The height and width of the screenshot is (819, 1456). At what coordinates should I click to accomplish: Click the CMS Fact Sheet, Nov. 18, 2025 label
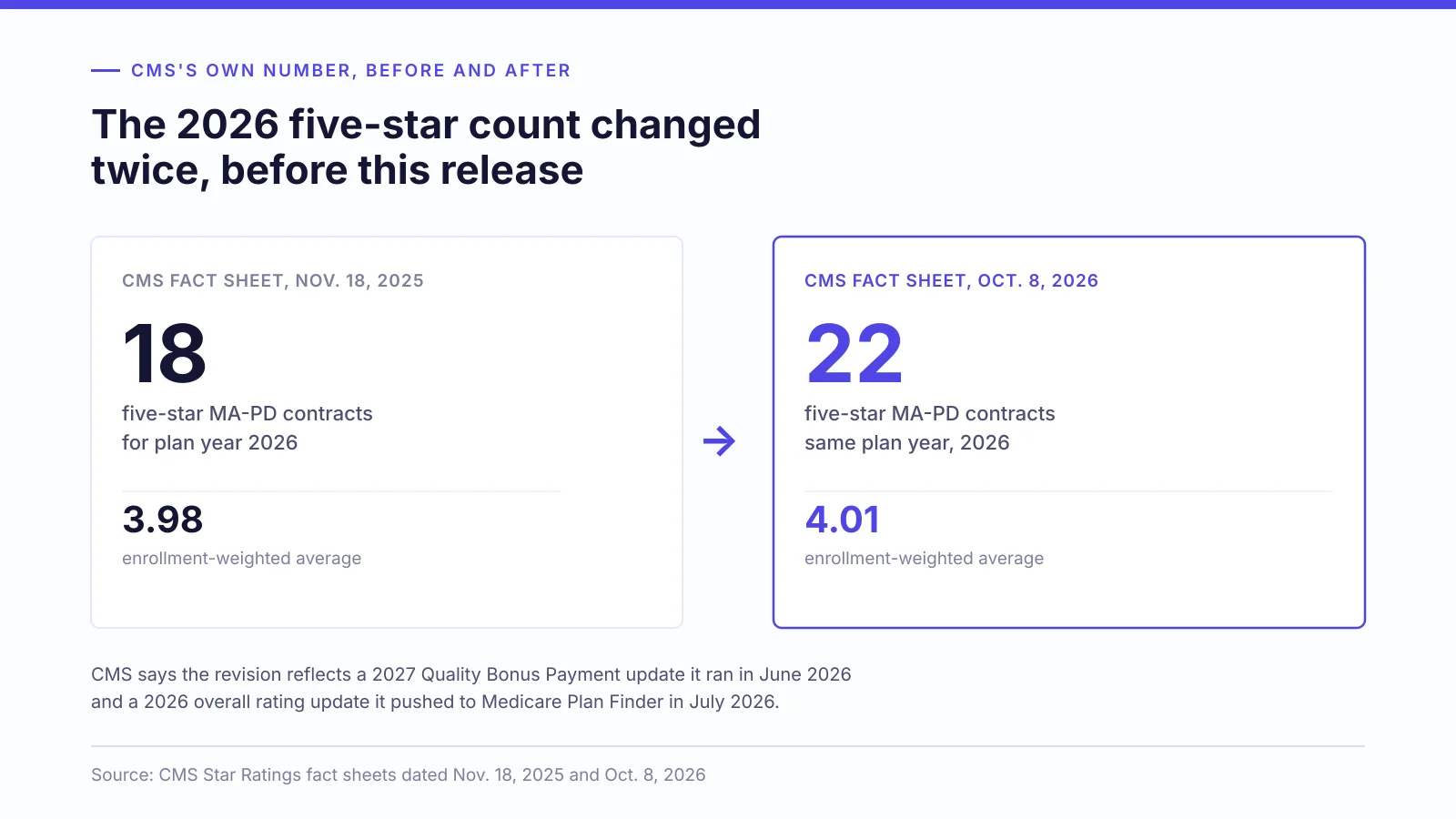tap(273, 280)
